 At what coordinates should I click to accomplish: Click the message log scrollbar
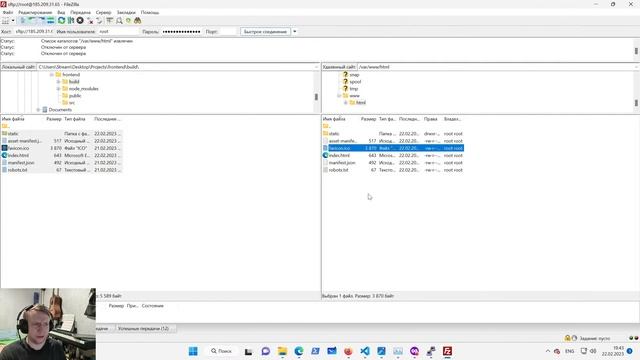click(636, 50)
